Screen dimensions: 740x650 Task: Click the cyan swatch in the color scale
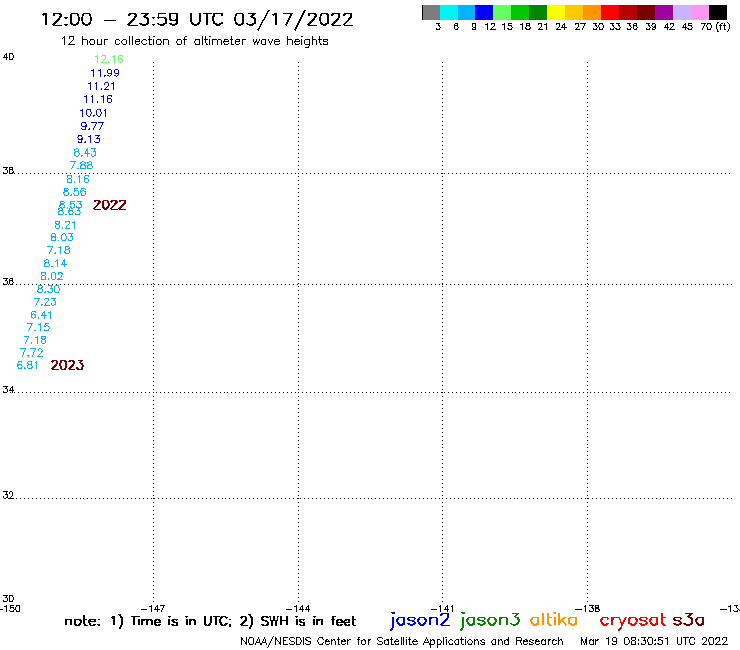(449, 12)
